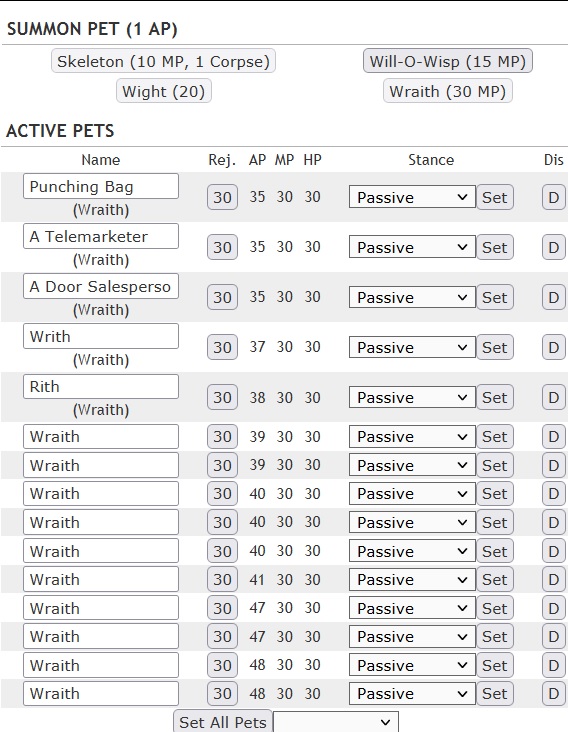Summon a Skeleton pet
The height and width of the screenshot is (732, 568).
163,61
